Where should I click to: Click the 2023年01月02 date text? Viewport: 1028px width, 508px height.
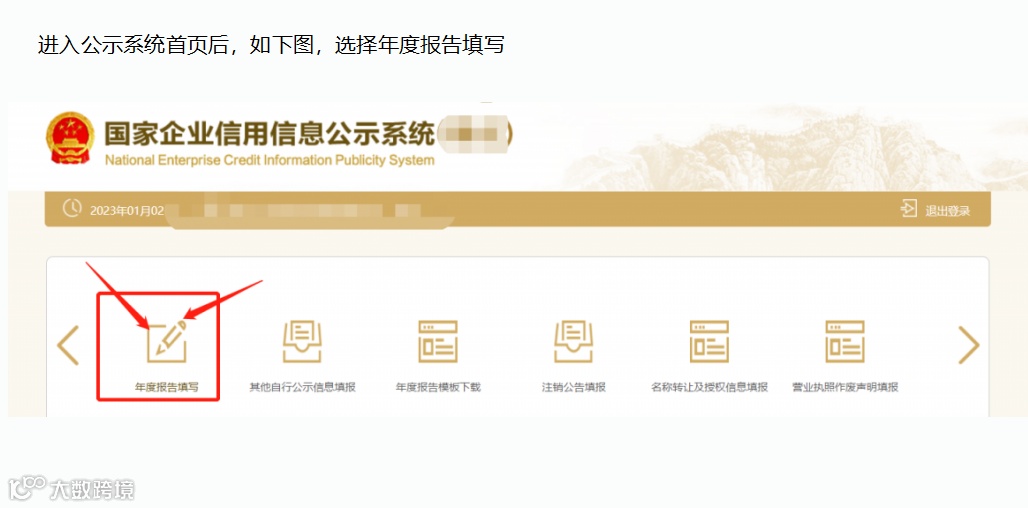[x=127, y=210]
